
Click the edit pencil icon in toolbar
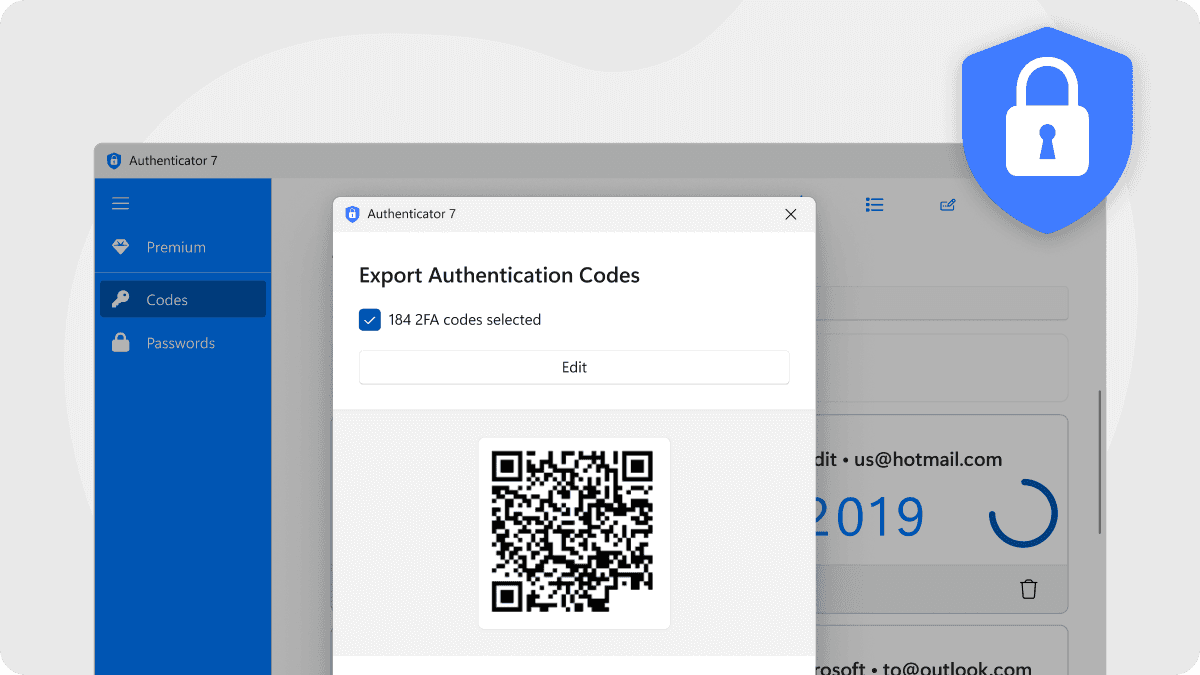(948, 205)
